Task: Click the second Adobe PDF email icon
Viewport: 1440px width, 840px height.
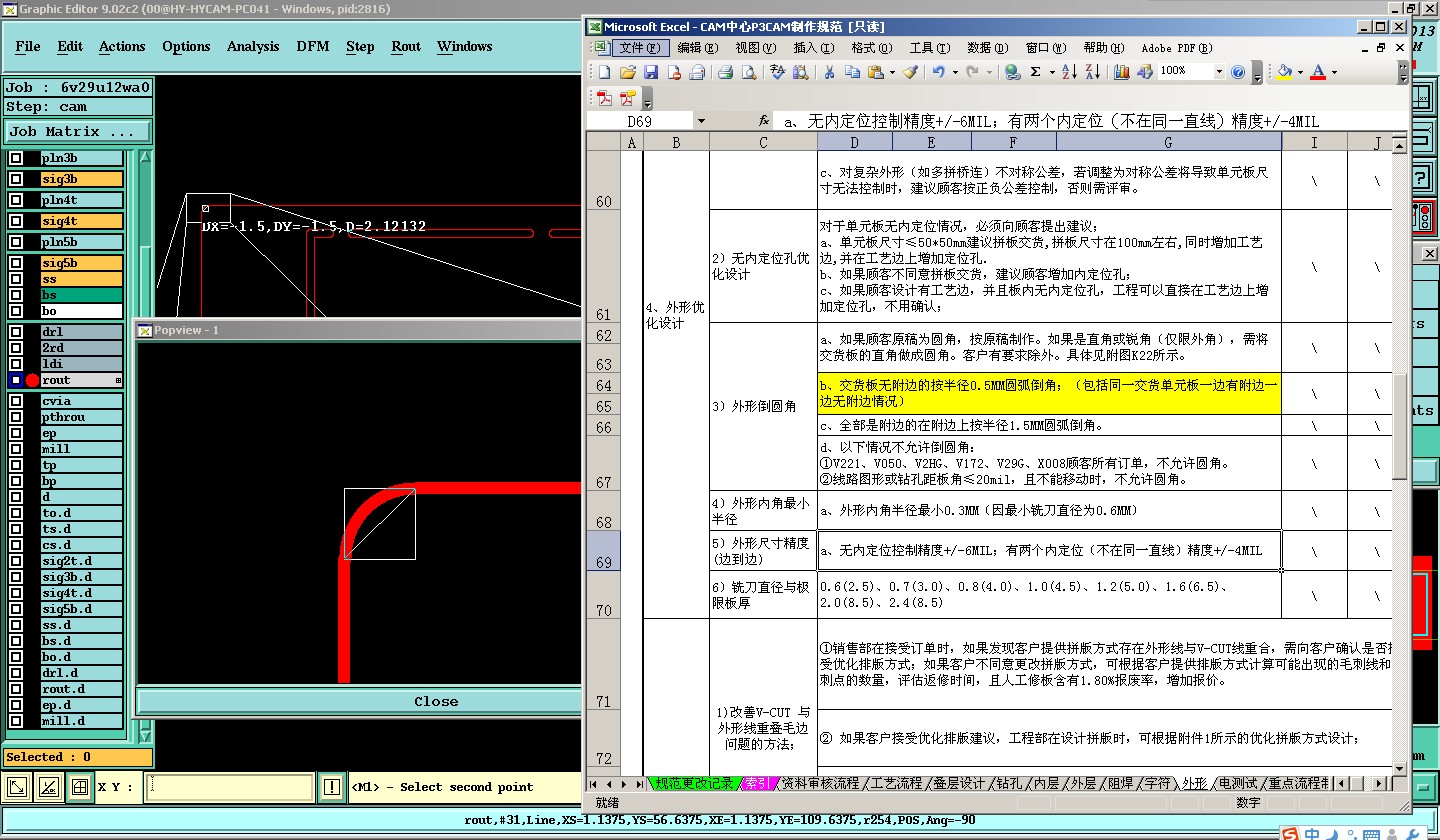Action: [627, 98]
